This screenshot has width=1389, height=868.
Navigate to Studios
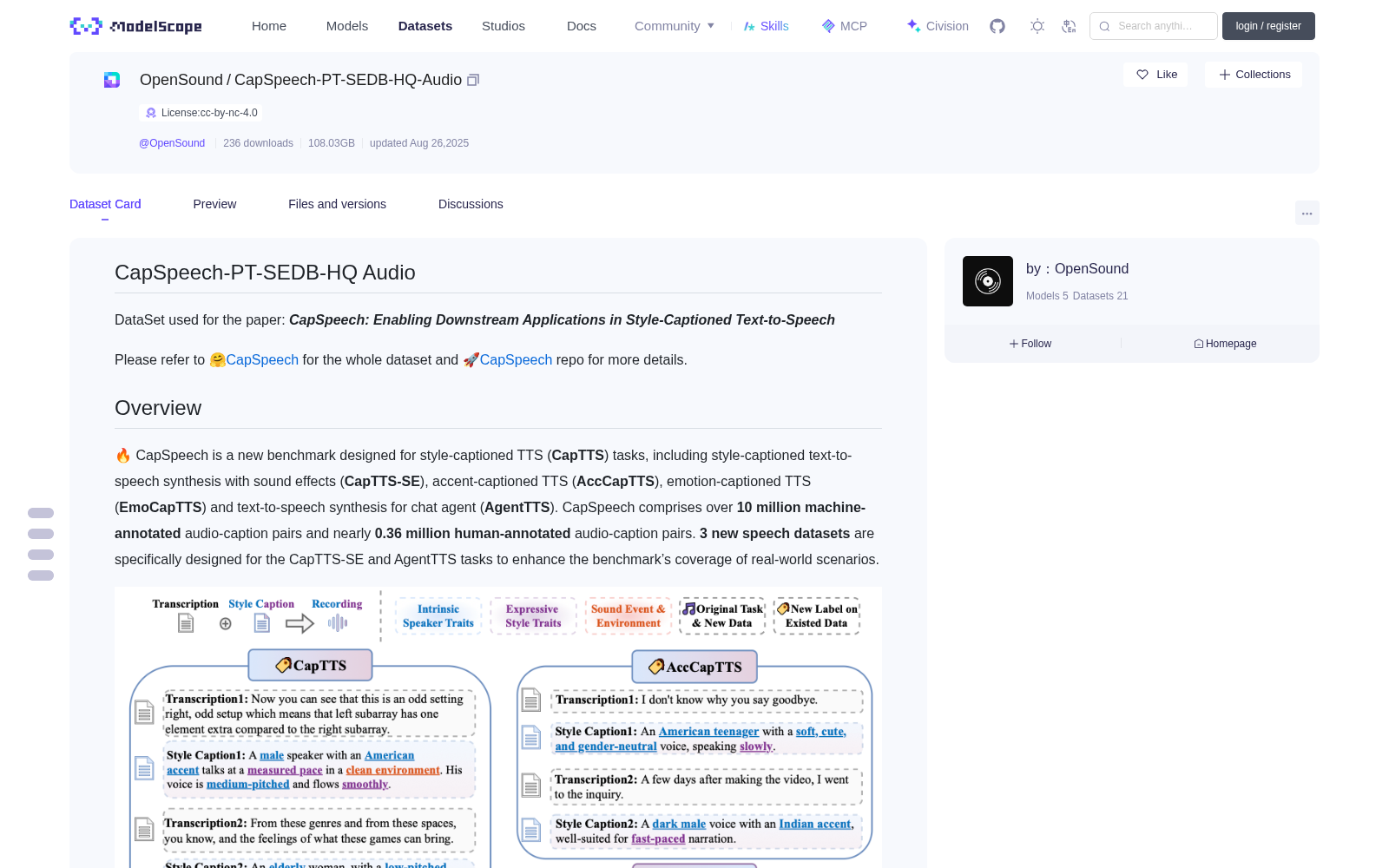click(504, 26)
